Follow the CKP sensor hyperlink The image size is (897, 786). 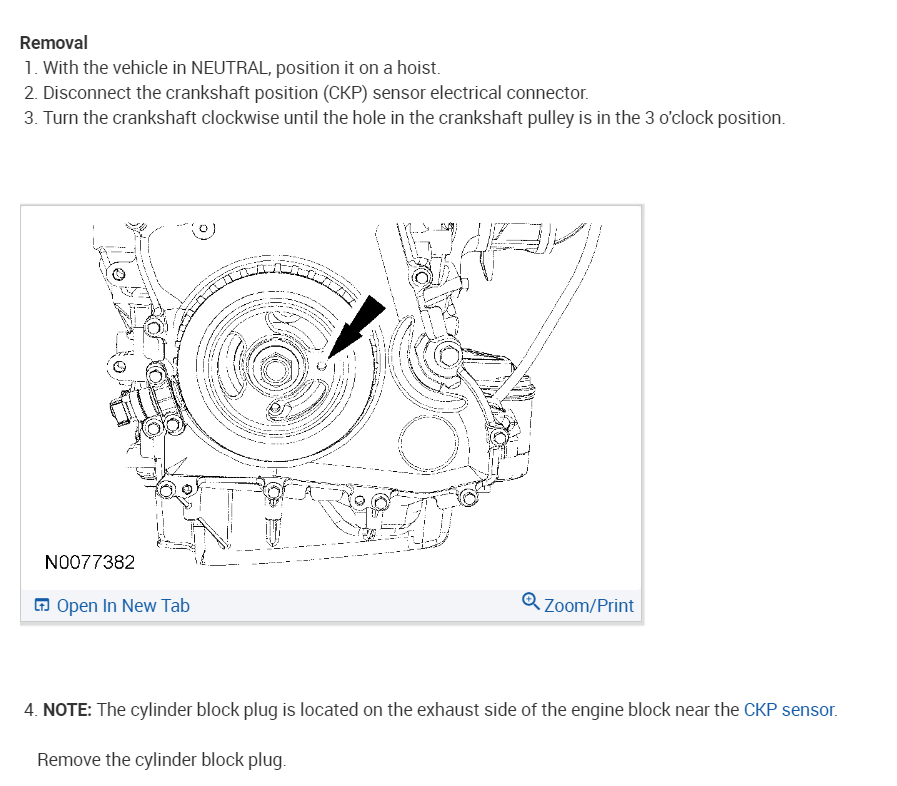pos(789,710)
